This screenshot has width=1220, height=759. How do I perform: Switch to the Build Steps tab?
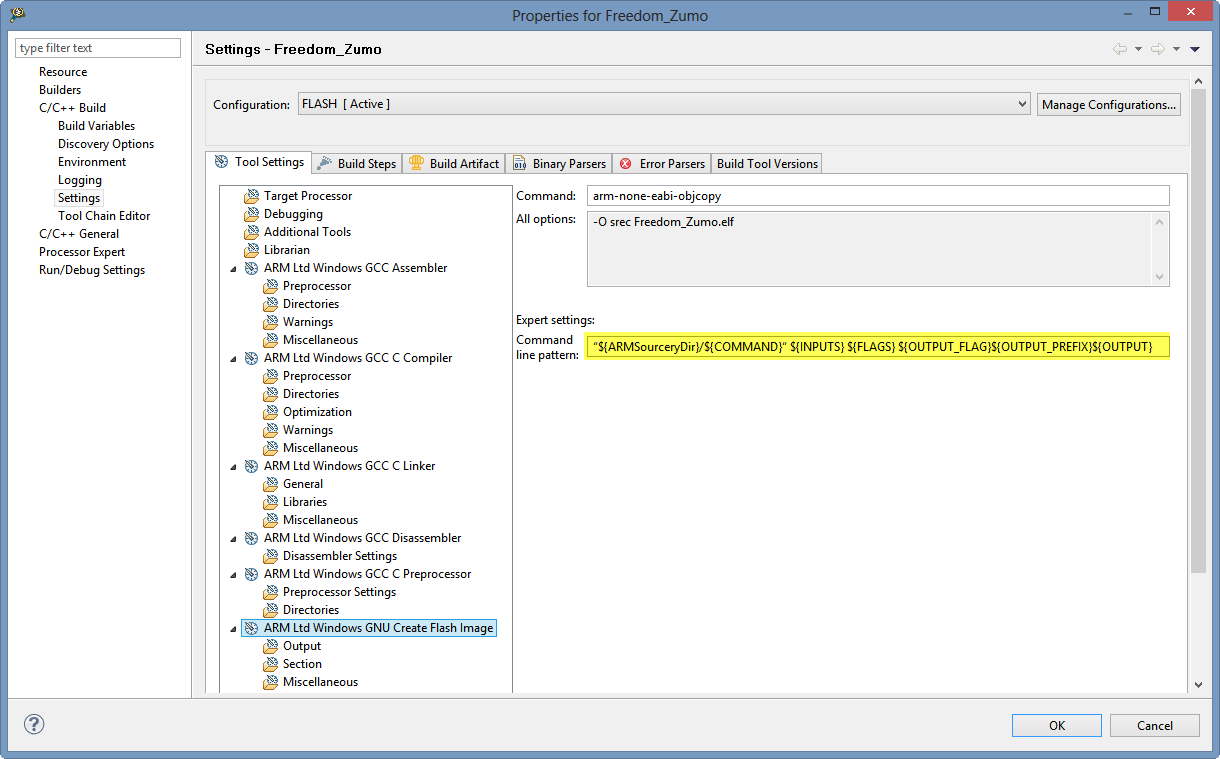[x=357, y=164]
